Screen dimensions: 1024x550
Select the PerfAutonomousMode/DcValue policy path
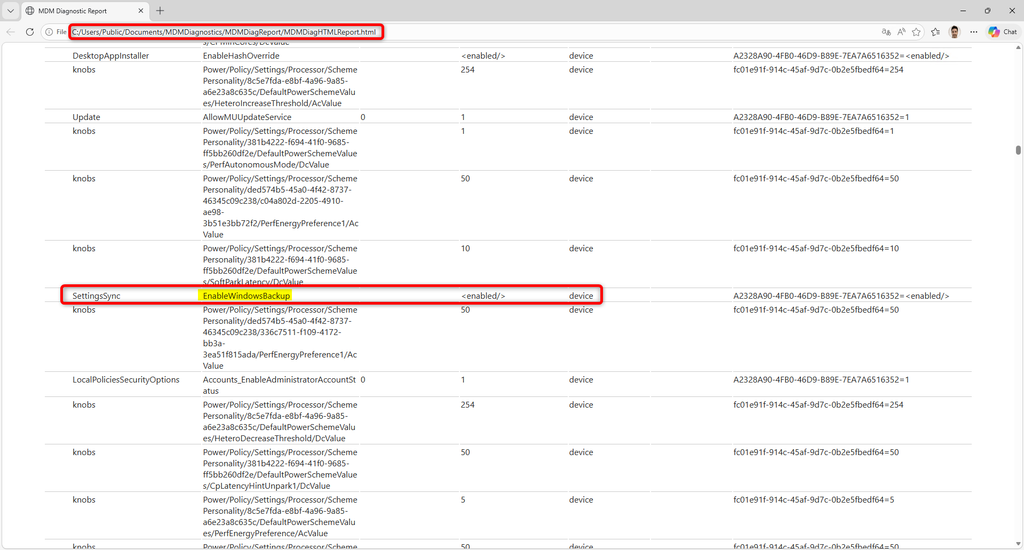pyautogui.click(x=280, y=148)
